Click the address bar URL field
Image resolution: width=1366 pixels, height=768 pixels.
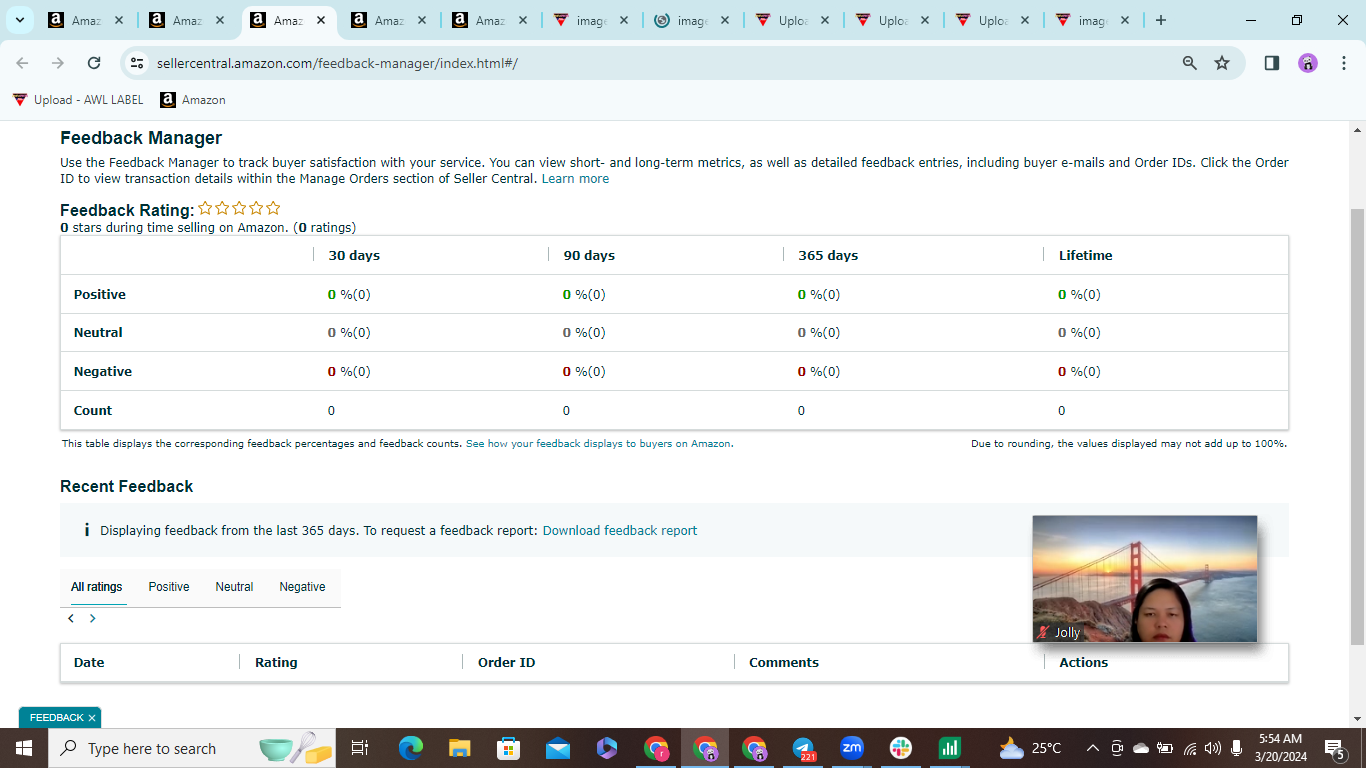pos(660,63)
